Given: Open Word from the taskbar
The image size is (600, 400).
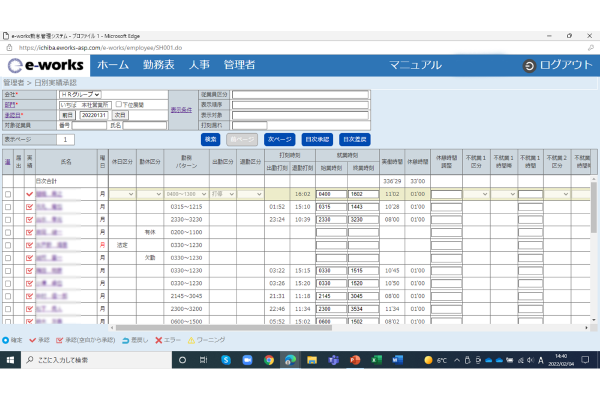Looking at the screenshot, I should coord(398,360).
